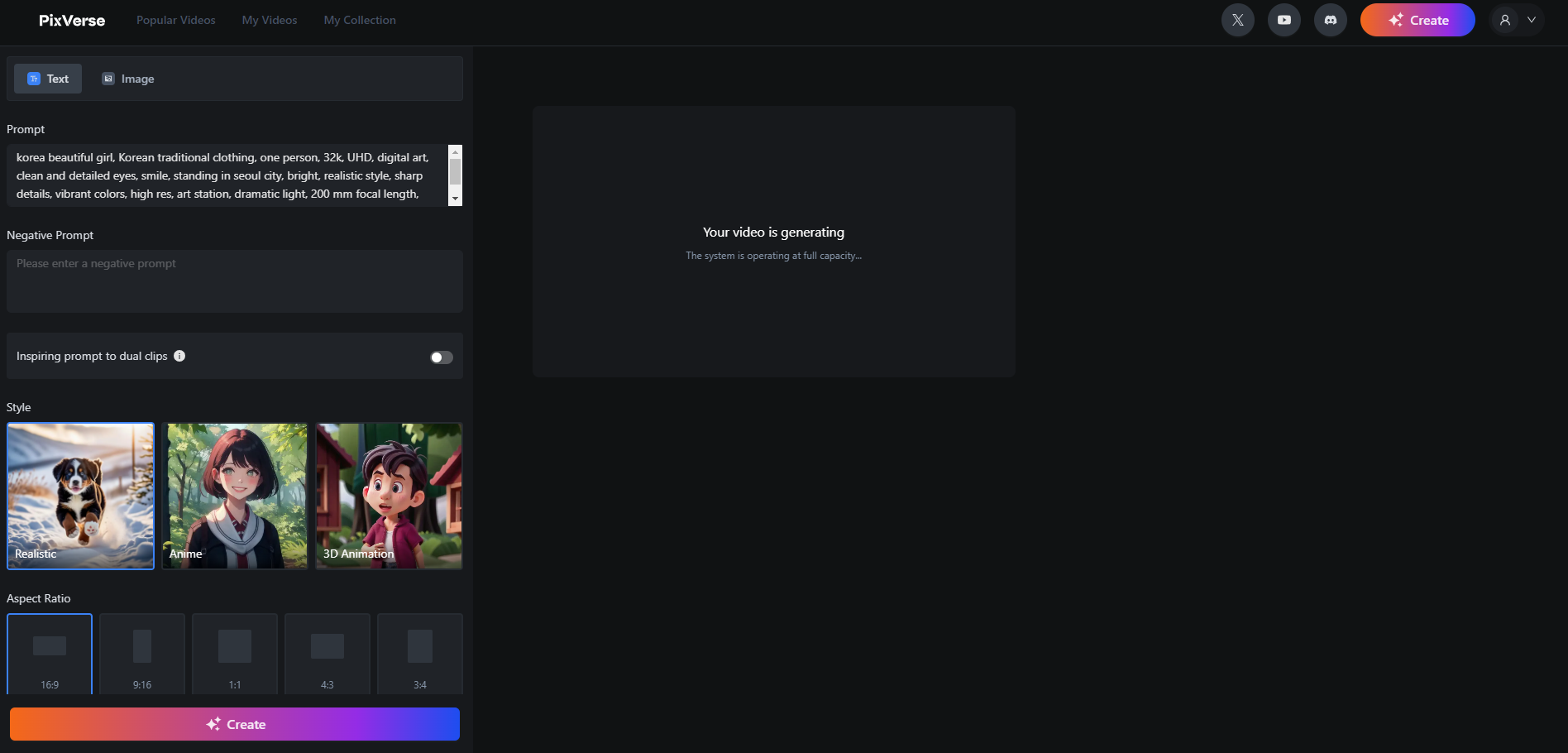Viewport: 1568px width, 753px height.
Task: Select the 3D Animation style thumbnail
Action: click(389, 496)
